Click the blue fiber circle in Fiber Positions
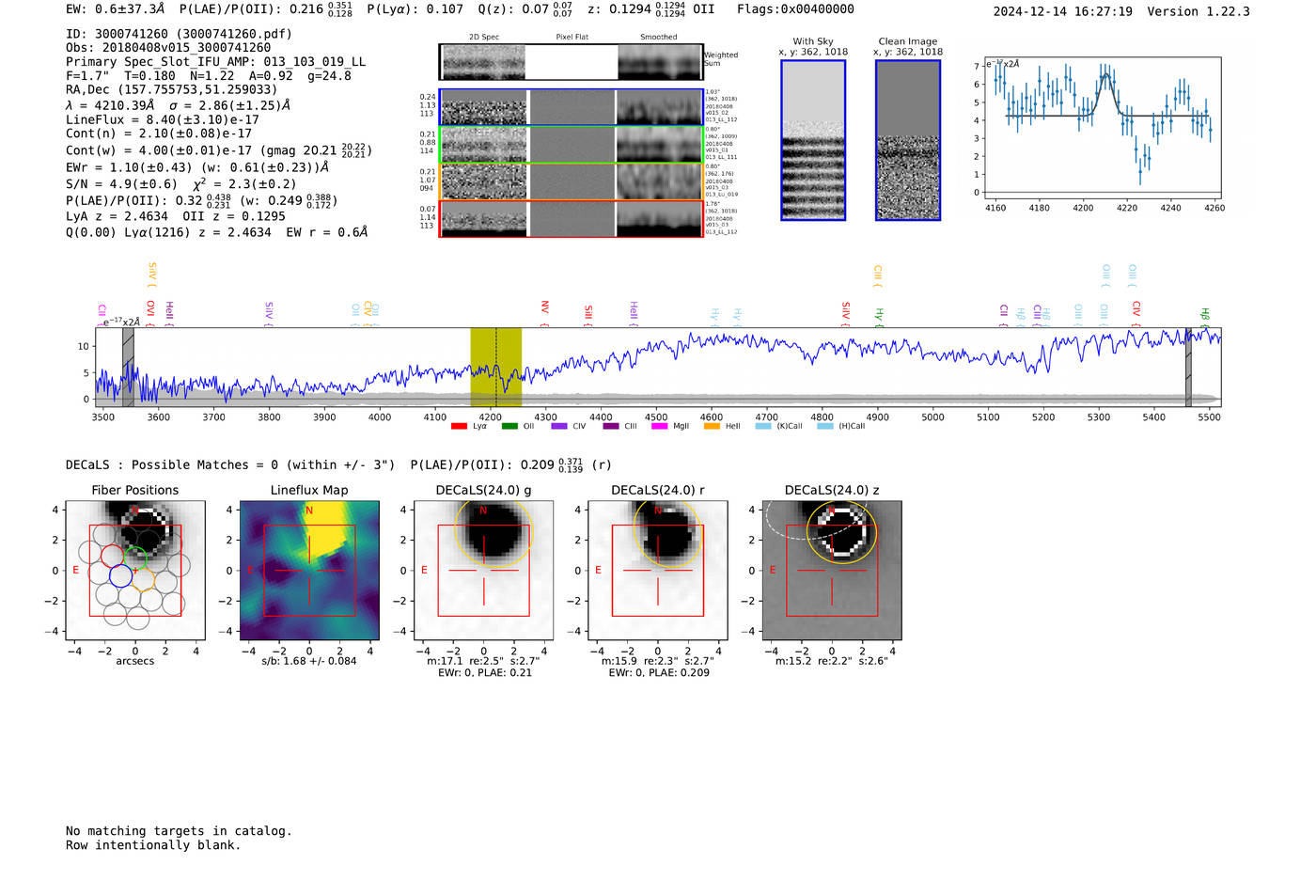Image resolution: width=1316 pixels, height=896 pixels. click(120, 575)
